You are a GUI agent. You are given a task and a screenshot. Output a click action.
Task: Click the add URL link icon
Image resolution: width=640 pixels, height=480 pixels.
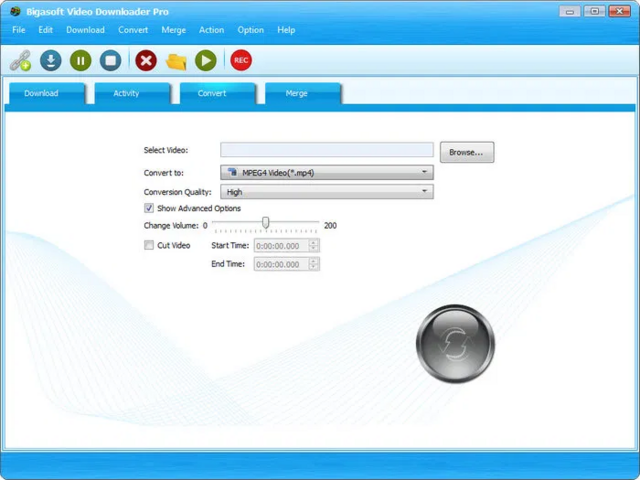20,60
